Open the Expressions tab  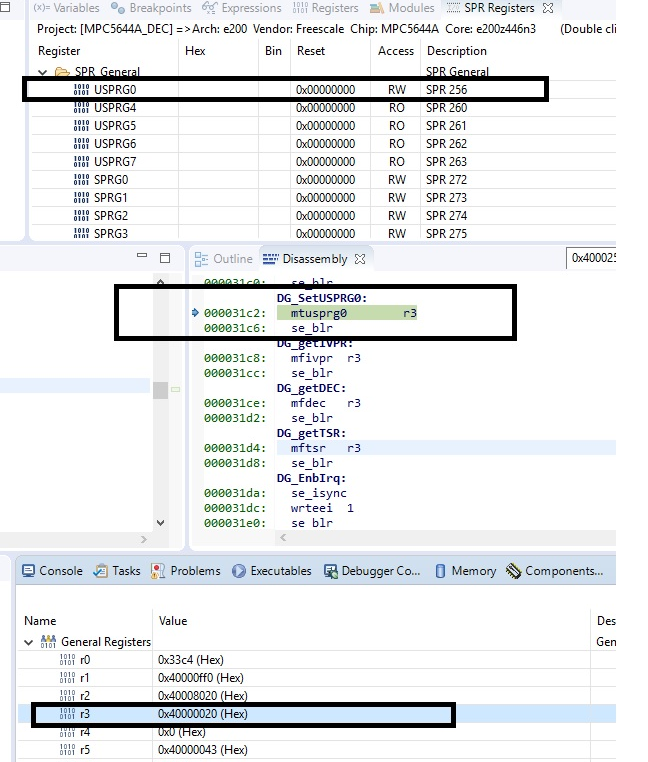pyautogui.click(x=242, y=8)
